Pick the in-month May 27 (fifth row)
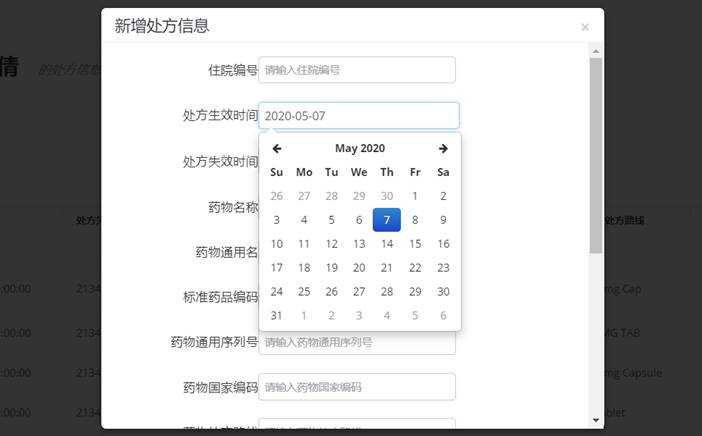 pyautogui.click(x=359, y=291)
